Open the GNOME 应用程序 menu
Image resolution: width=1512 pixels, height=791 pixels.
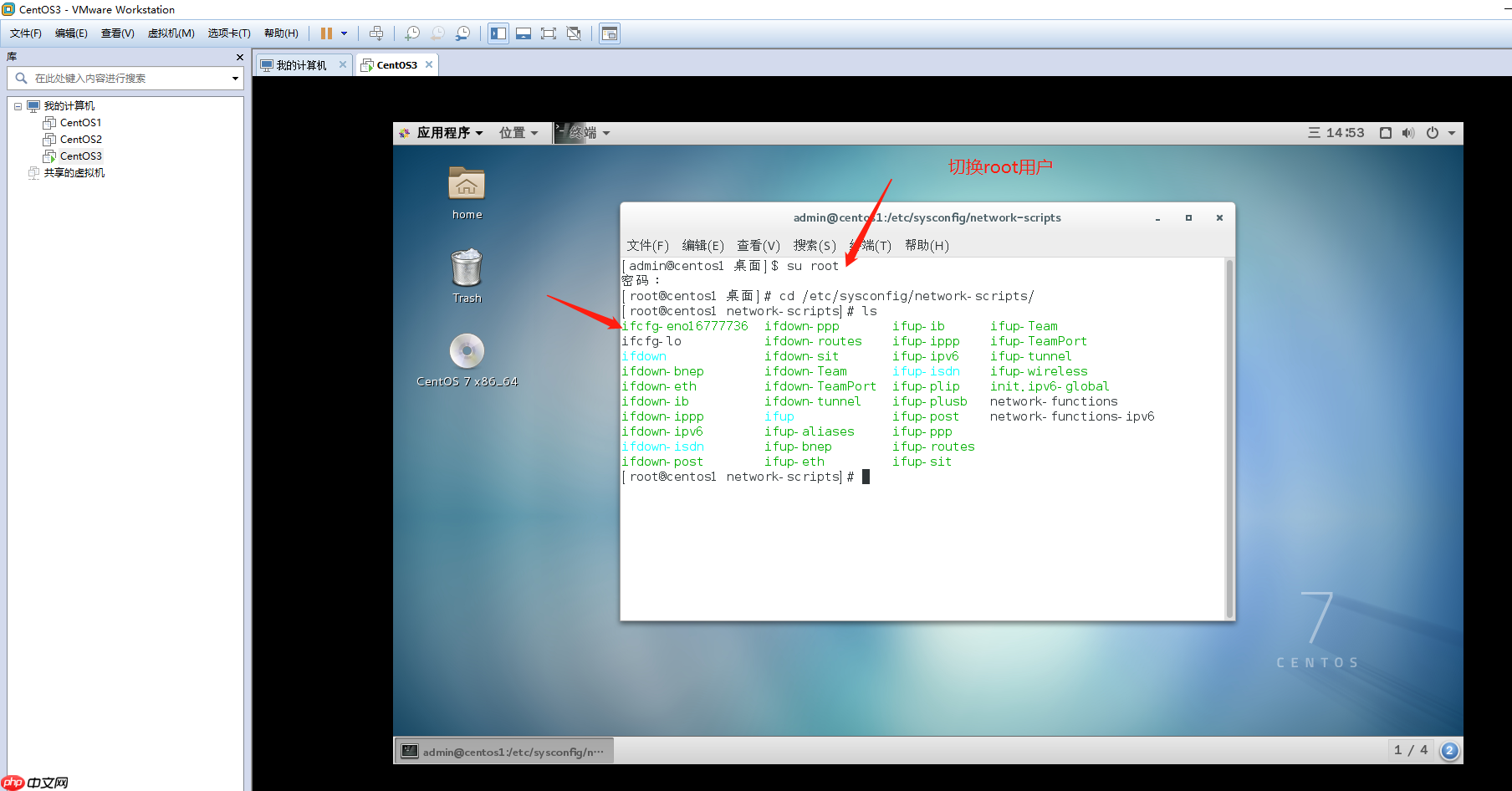point(442,133)
